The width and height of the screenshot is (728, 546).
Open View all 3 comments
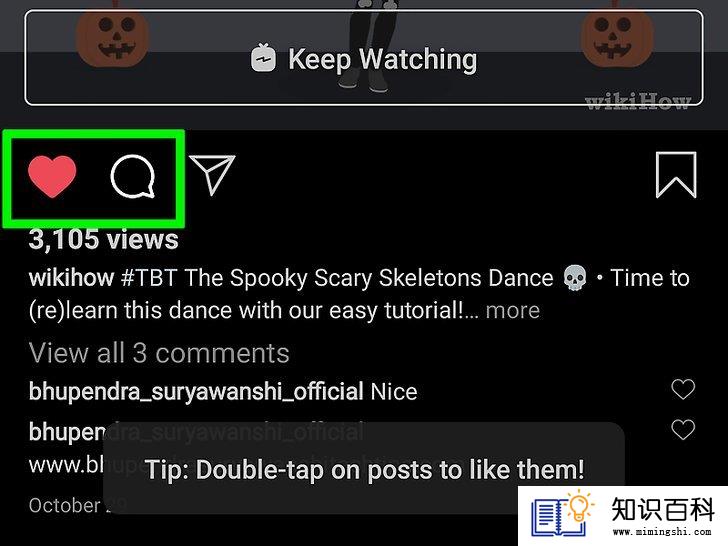coord(159,353)
